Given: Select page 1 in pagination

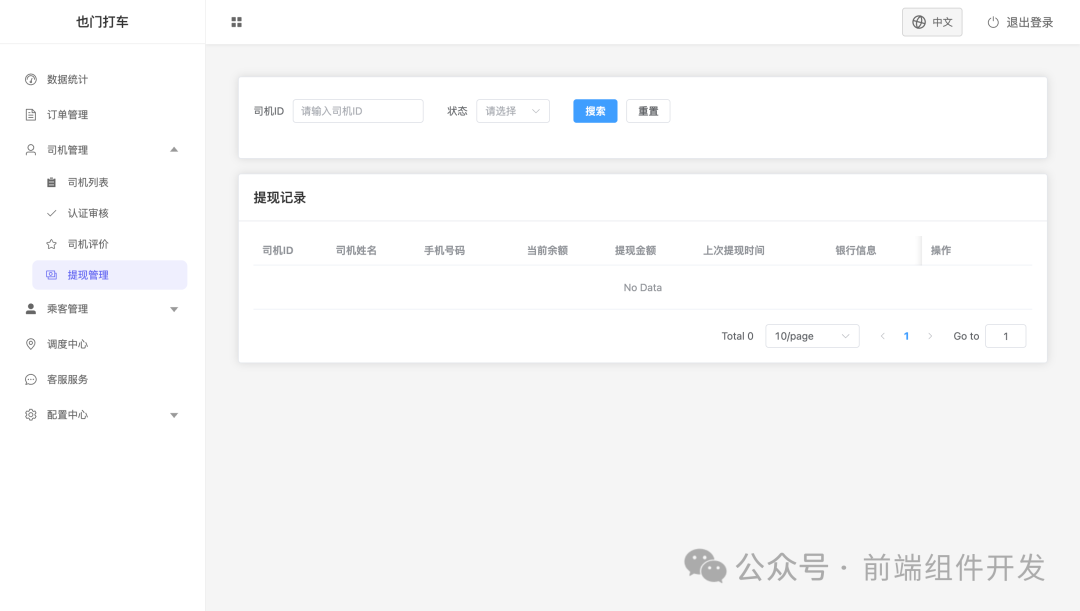Looking at the screenshot, I should tap(906, 336).
